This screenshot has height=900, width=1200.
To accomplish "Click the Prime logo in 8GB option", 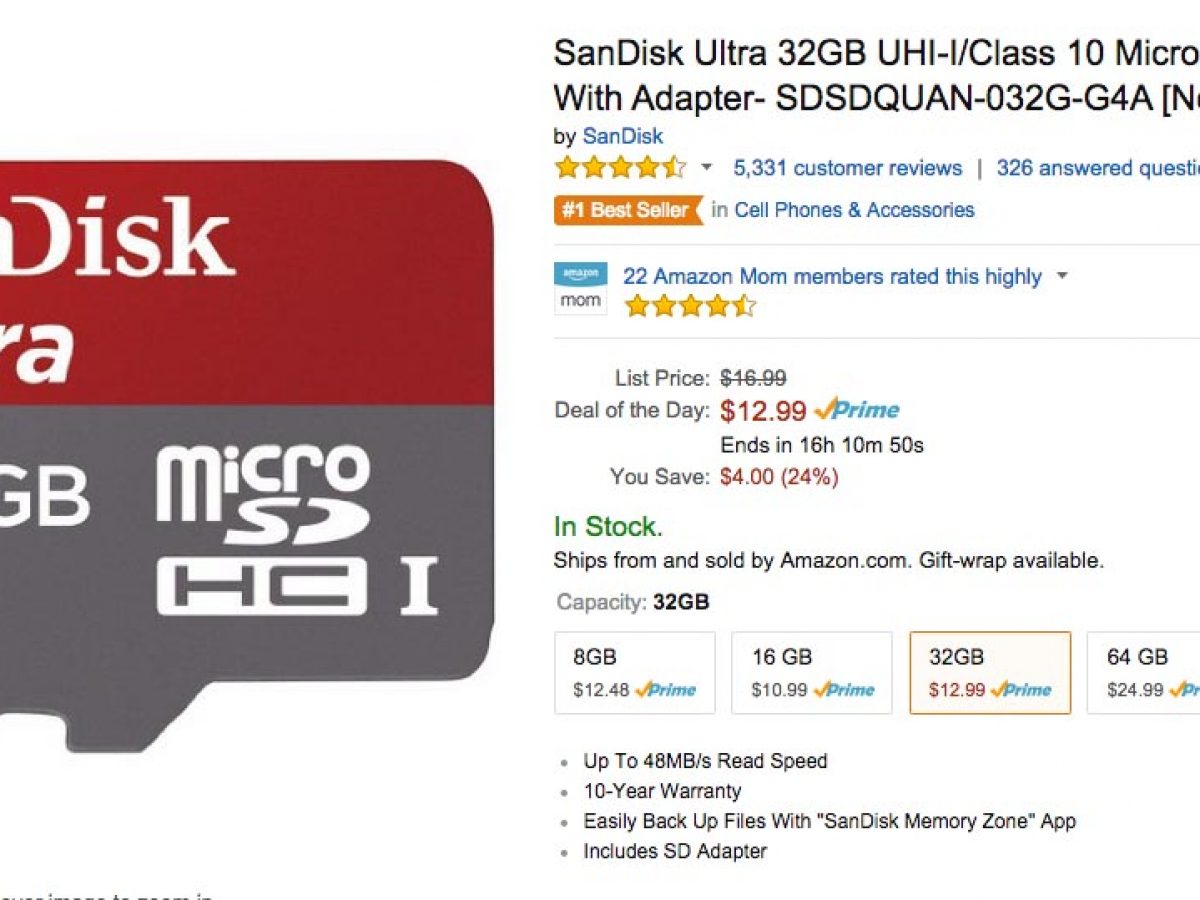I will point(666,690).
